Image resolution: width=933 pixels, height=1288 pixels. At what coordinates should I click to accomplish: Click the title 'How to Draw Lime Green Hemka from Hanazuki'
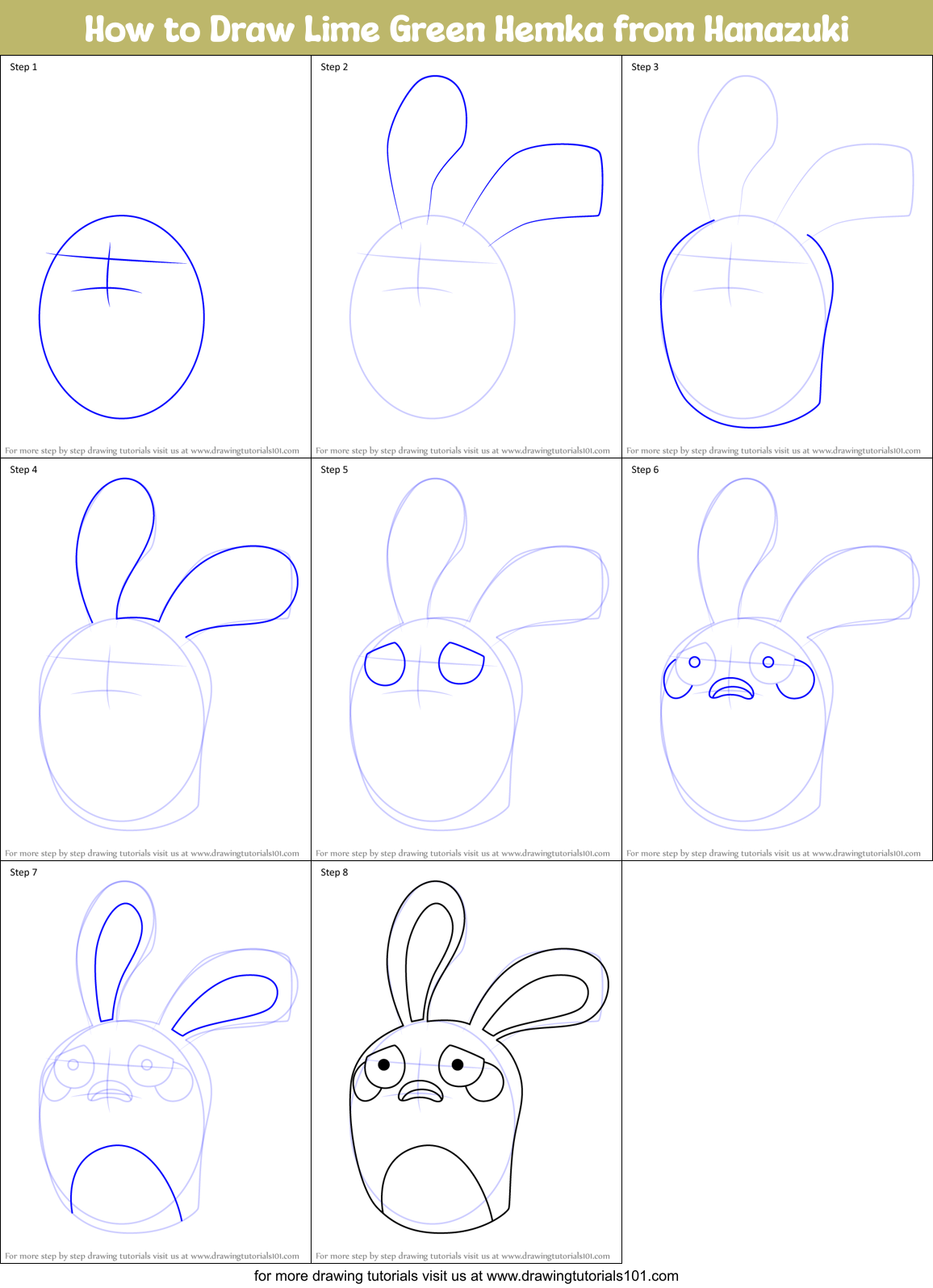click(x=466, y=29)
